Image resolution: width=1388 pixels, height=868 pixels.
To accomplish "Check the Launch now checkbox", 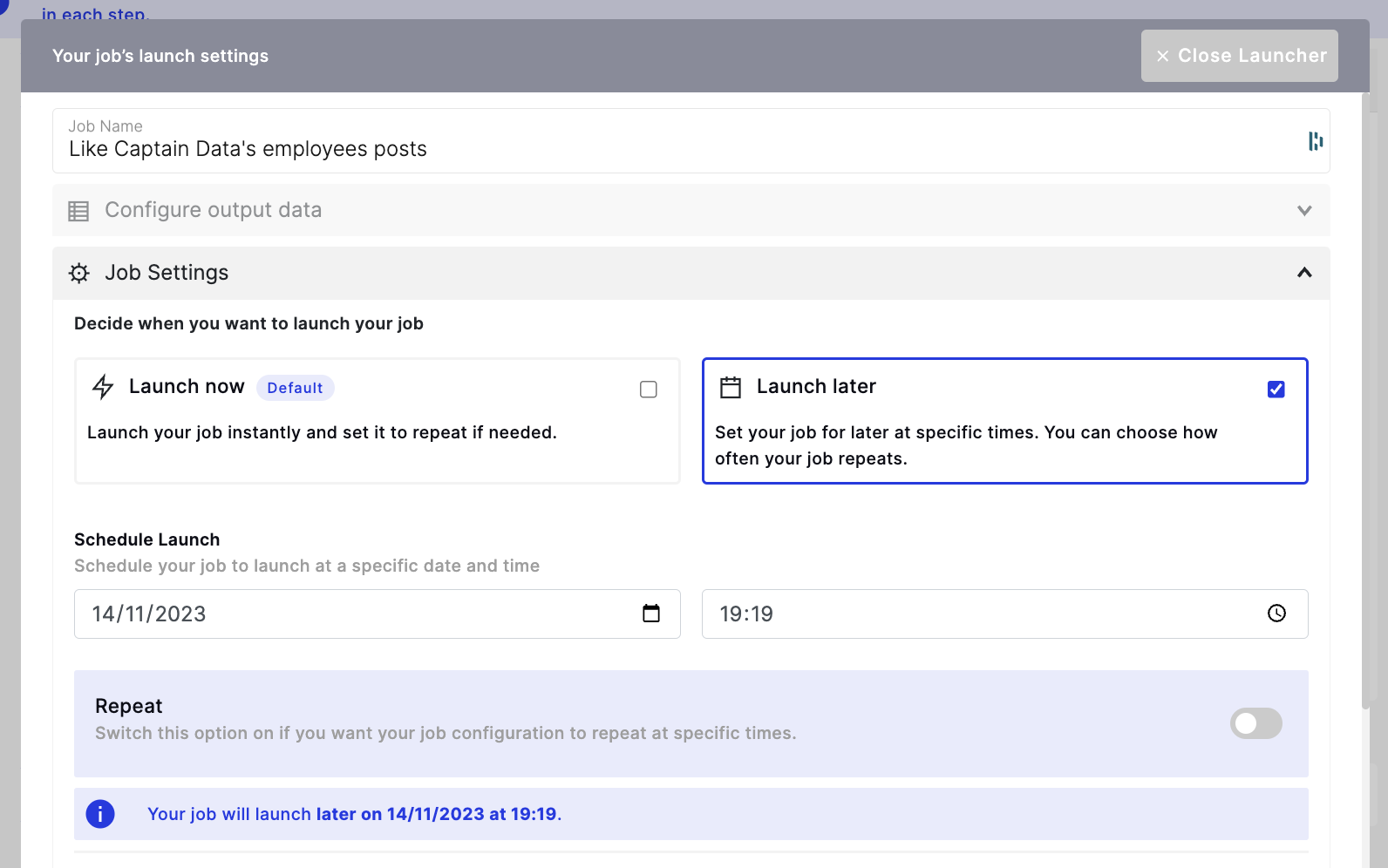I will 649,390.
